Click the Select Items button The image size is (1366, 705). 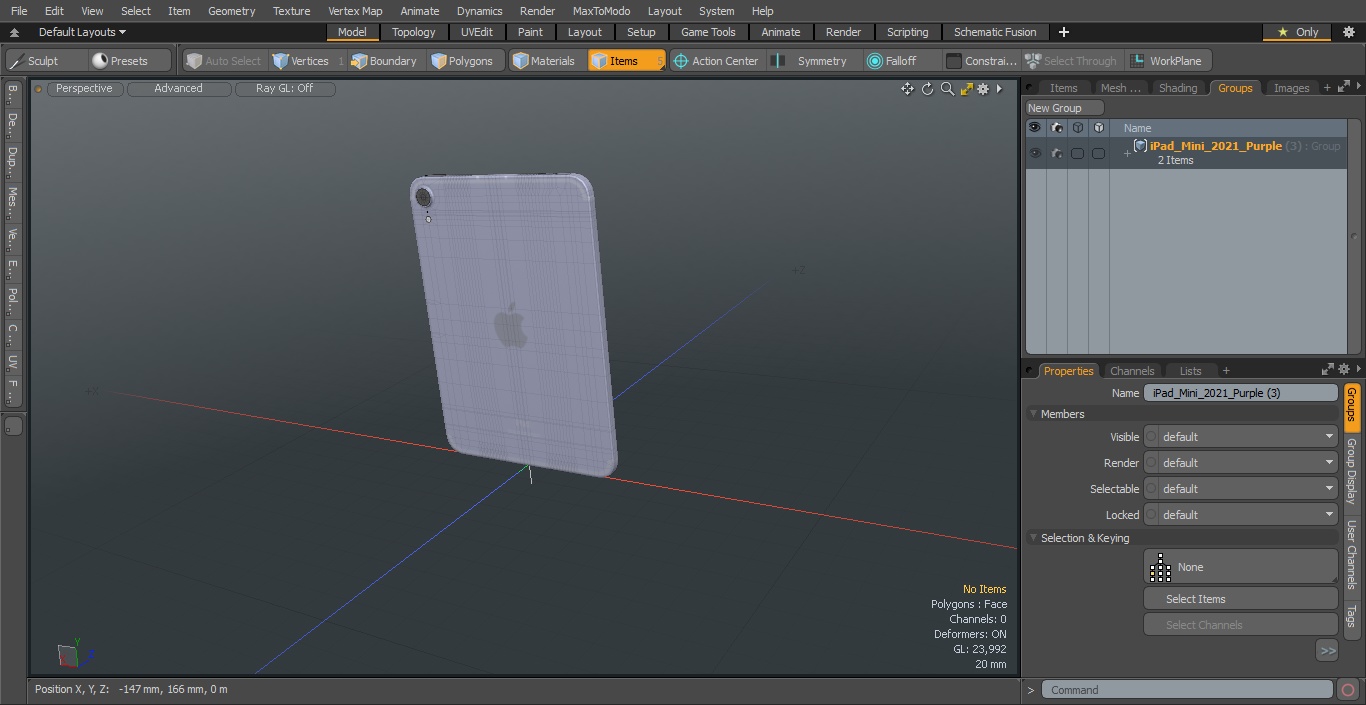[x=1240, y=599]
